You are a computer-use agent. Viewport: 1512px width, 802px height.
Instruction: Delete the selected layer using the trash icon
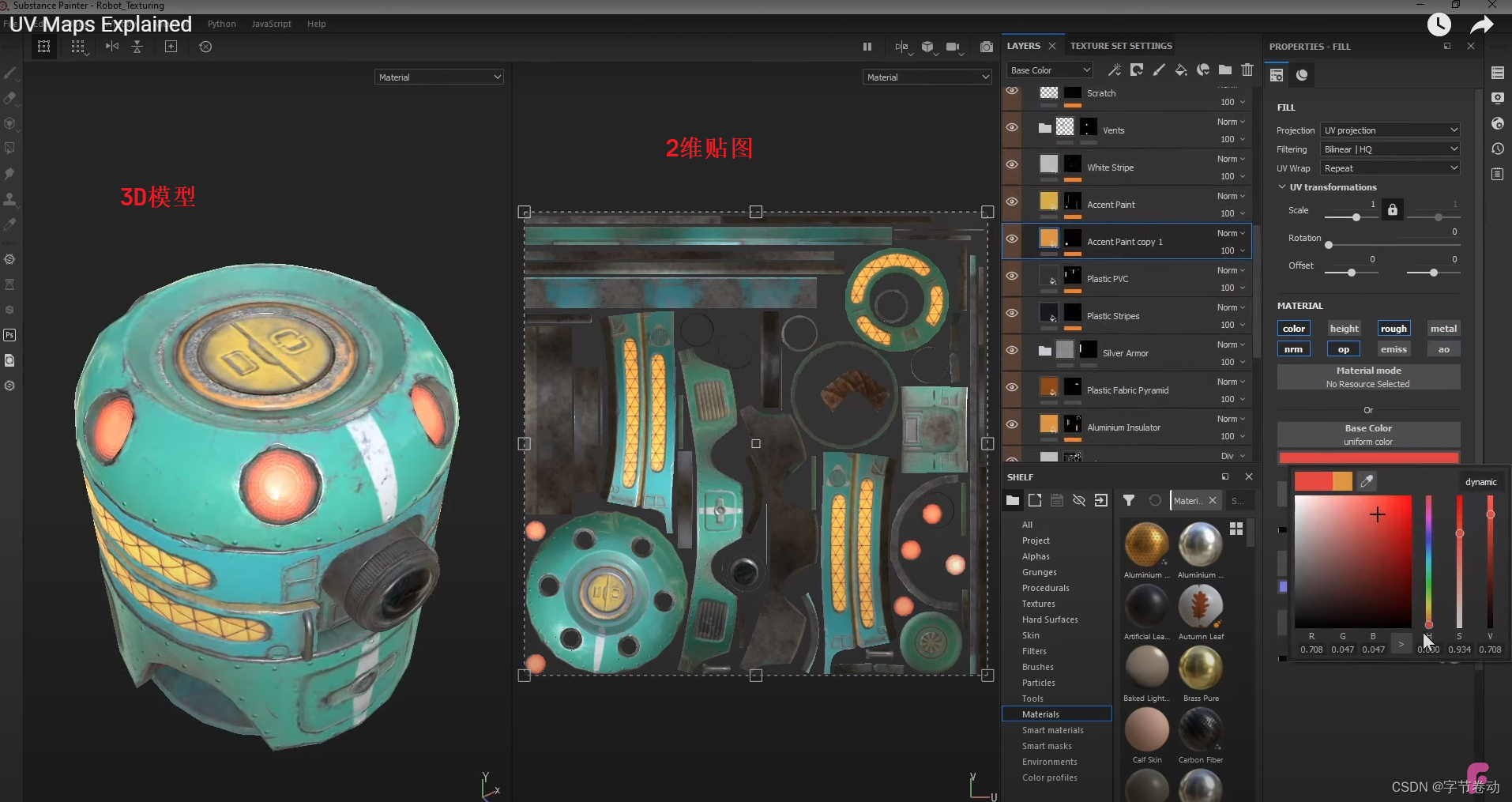[1248, 70]
